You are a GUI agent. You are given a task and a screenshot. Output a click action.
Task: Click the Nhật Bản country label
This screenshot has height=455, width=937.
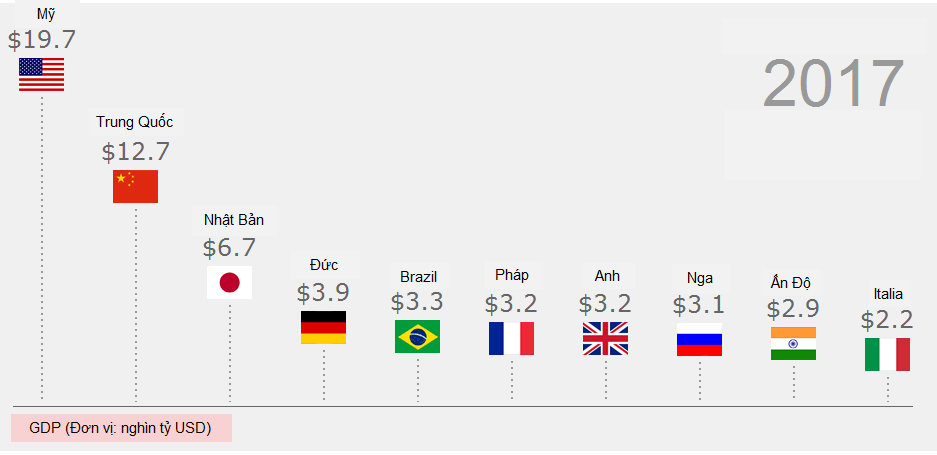coord(233,220)
